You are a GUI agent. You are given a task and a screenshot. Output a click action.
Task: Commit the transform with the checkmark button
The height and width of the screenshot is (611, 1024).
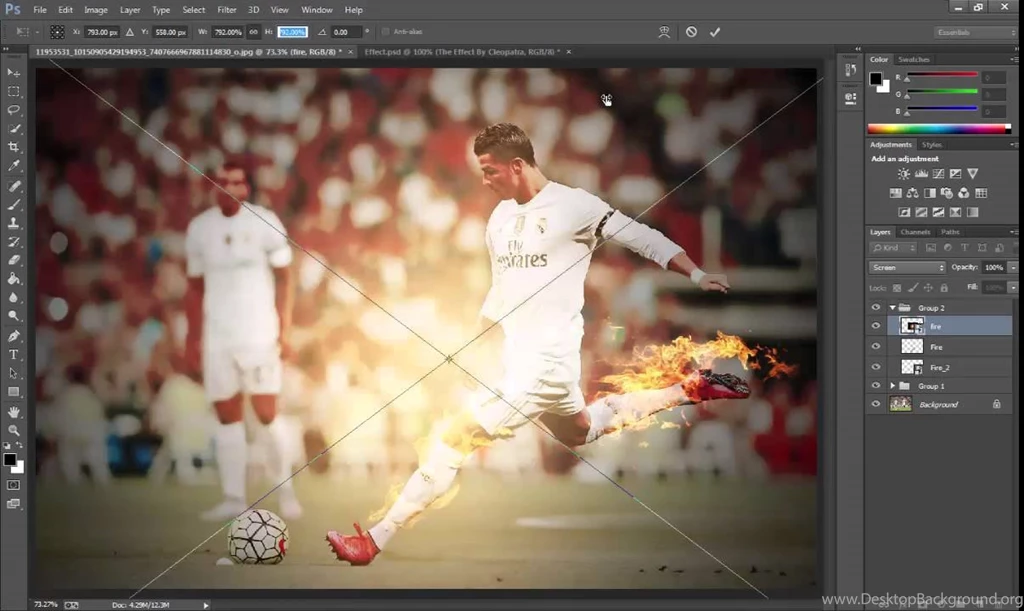pyautogui.click(x=714, y=31)
